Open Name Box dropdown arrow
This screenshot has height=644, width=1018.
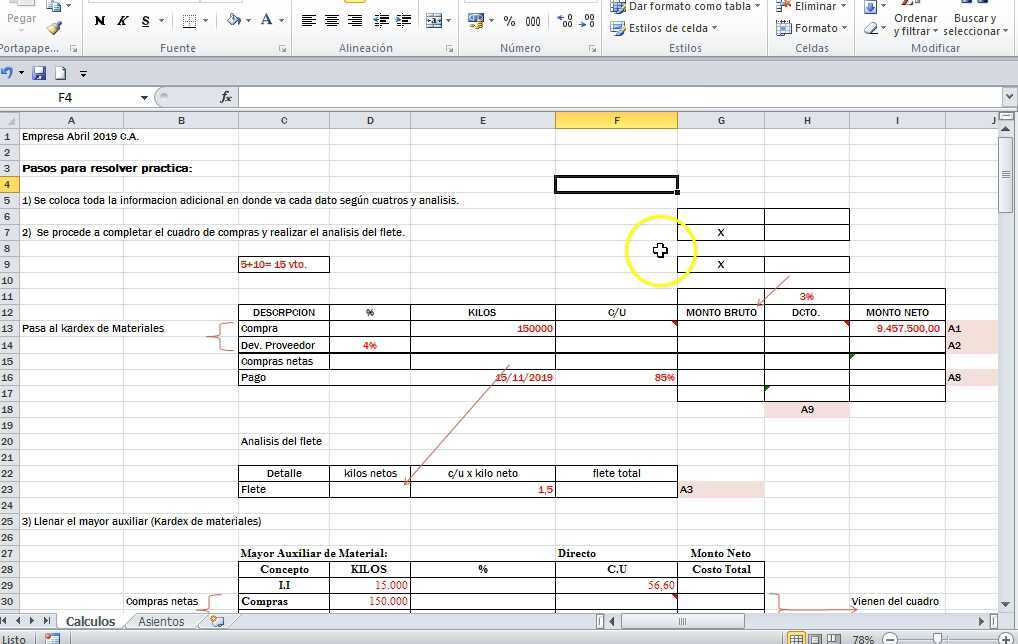[144, 98]
